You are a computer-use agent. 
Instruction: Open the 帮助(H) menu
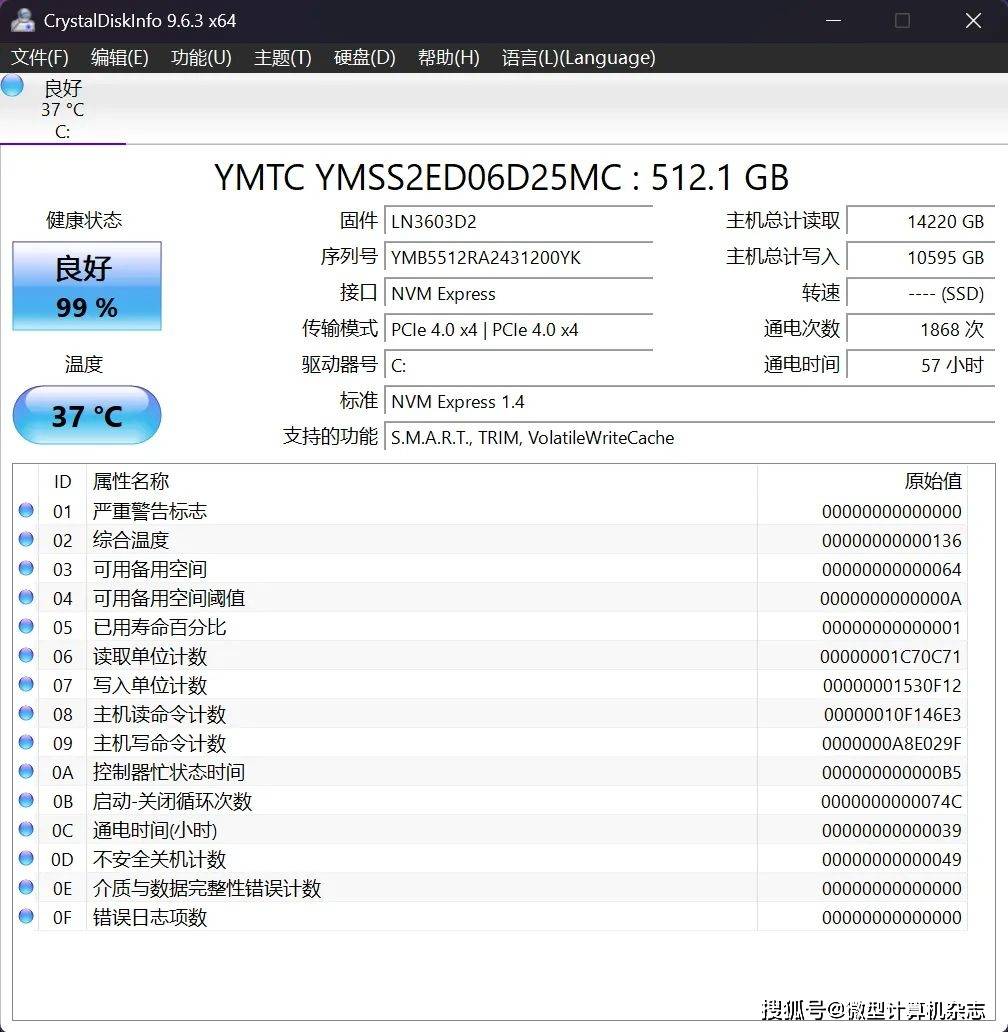[x=449, y=58]
